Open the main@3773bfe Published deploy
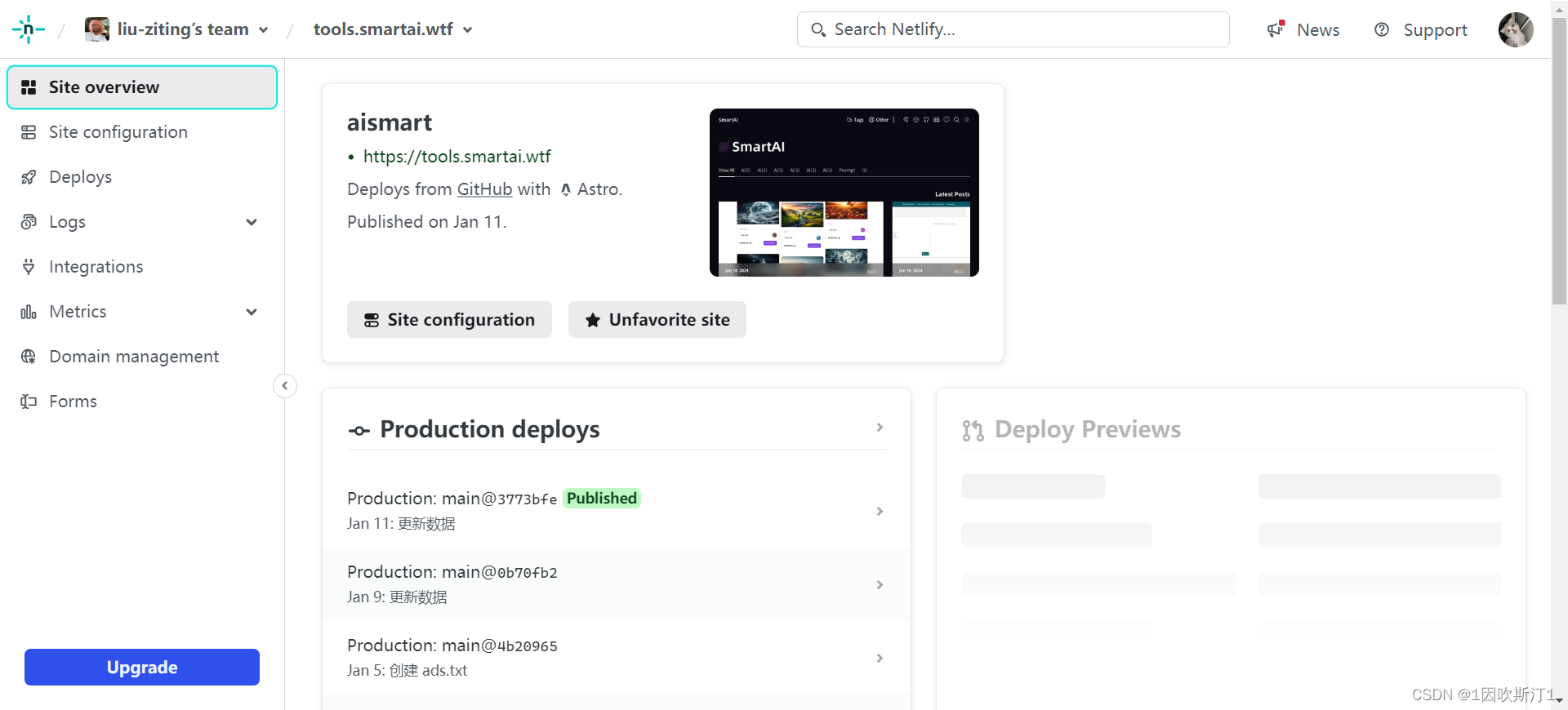The height and width of the screenshot is (710, 1568). coord(617,511)
